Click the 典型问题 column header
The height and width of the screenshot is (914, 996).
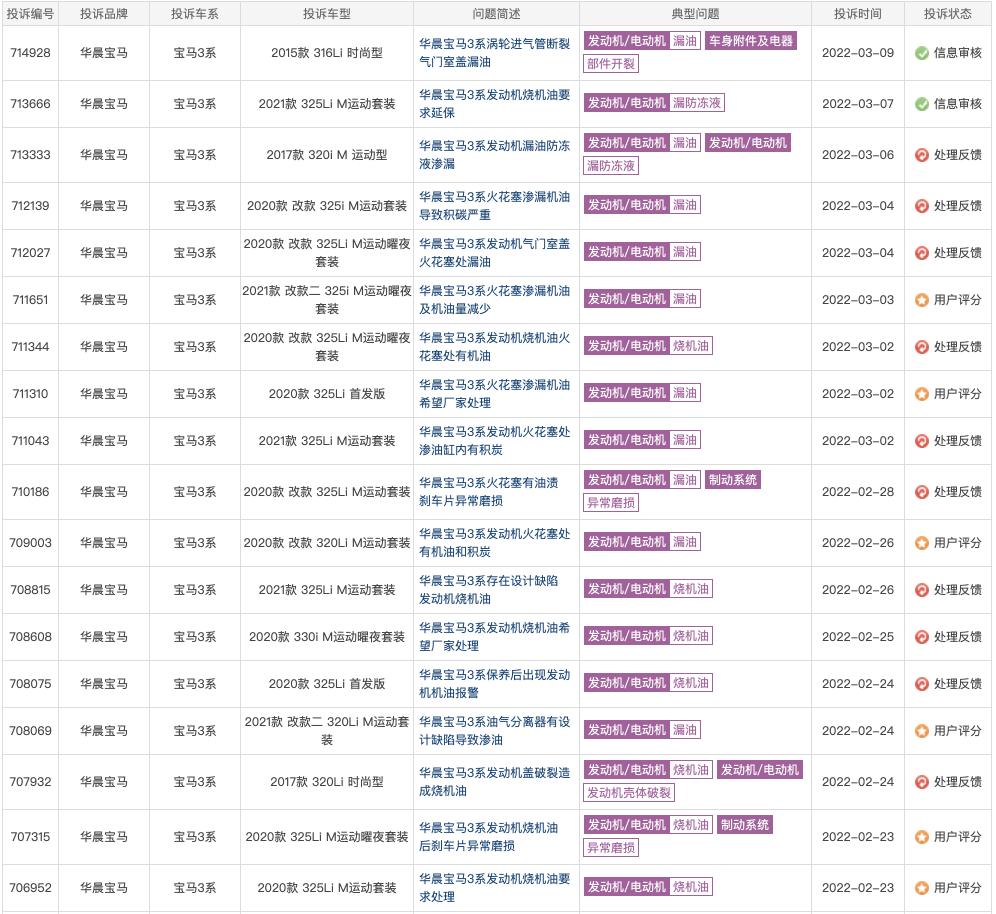tap(695, 14)
